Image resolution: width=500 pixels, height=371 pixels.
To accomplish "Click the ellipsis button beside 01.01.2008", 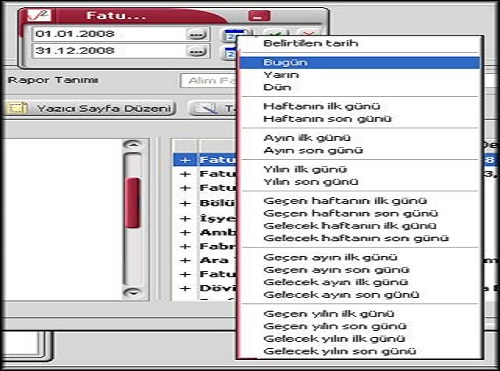I will pos(197,34).
